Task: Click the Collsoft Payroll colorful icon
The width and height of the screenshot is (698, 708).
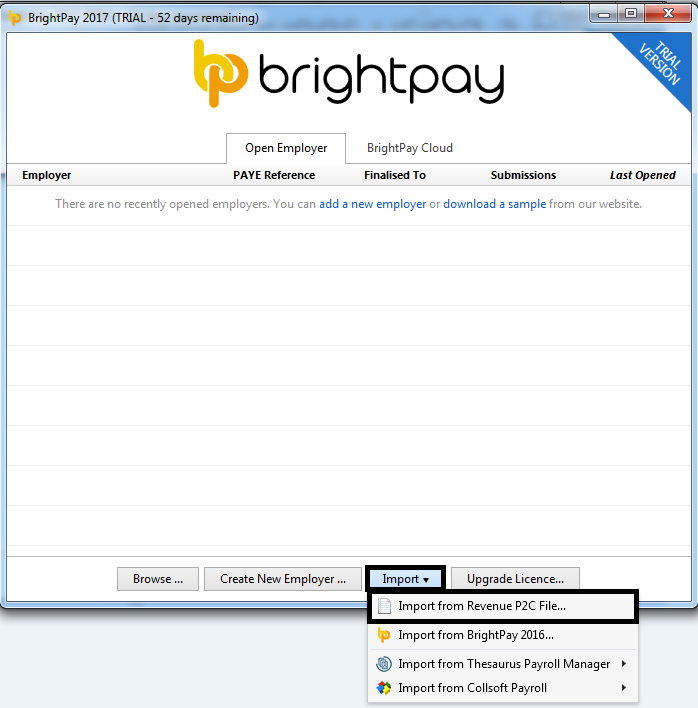Action: click(384, 688)
